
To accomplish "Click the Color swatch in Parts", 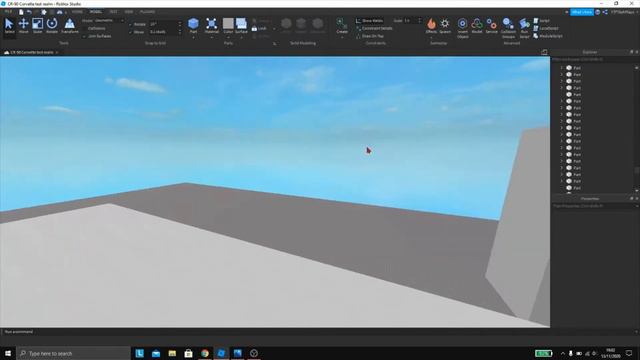I will pos(228,24).
